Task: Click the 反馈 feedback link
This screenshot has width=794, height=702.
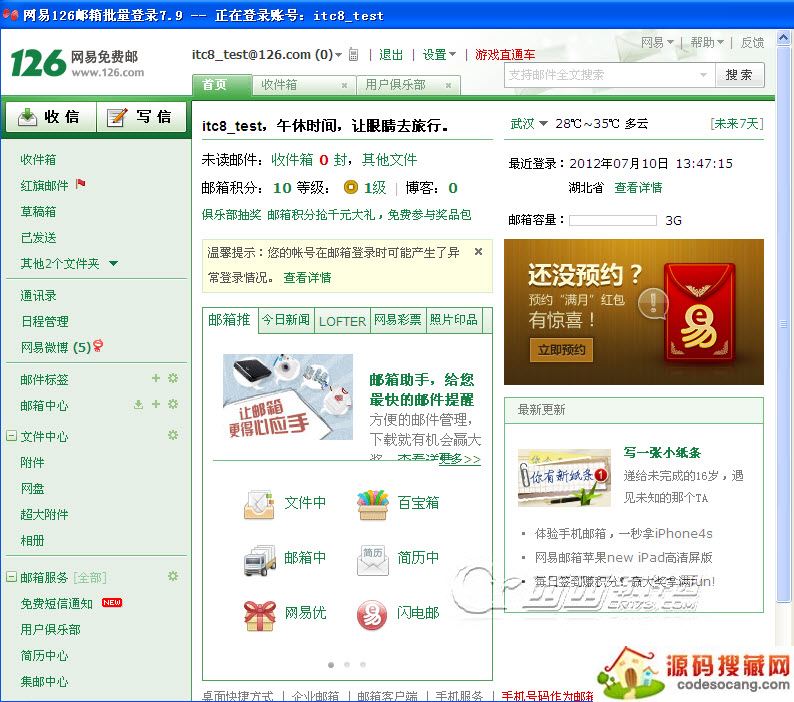Action: (752, 42)
